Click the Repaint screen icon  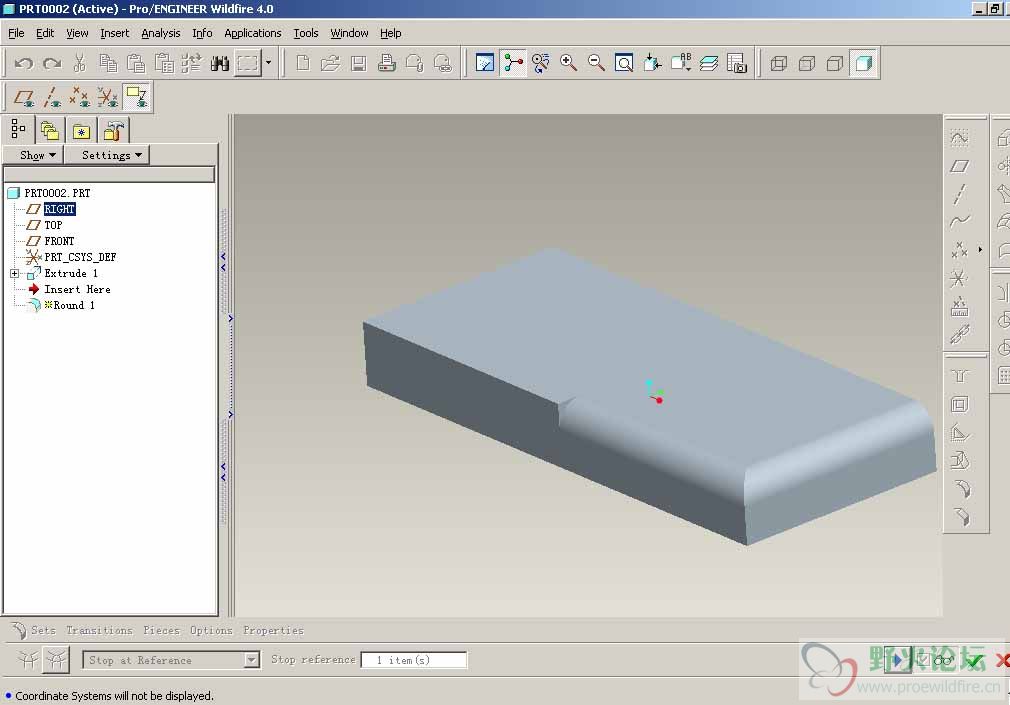(x=484, y=63)
